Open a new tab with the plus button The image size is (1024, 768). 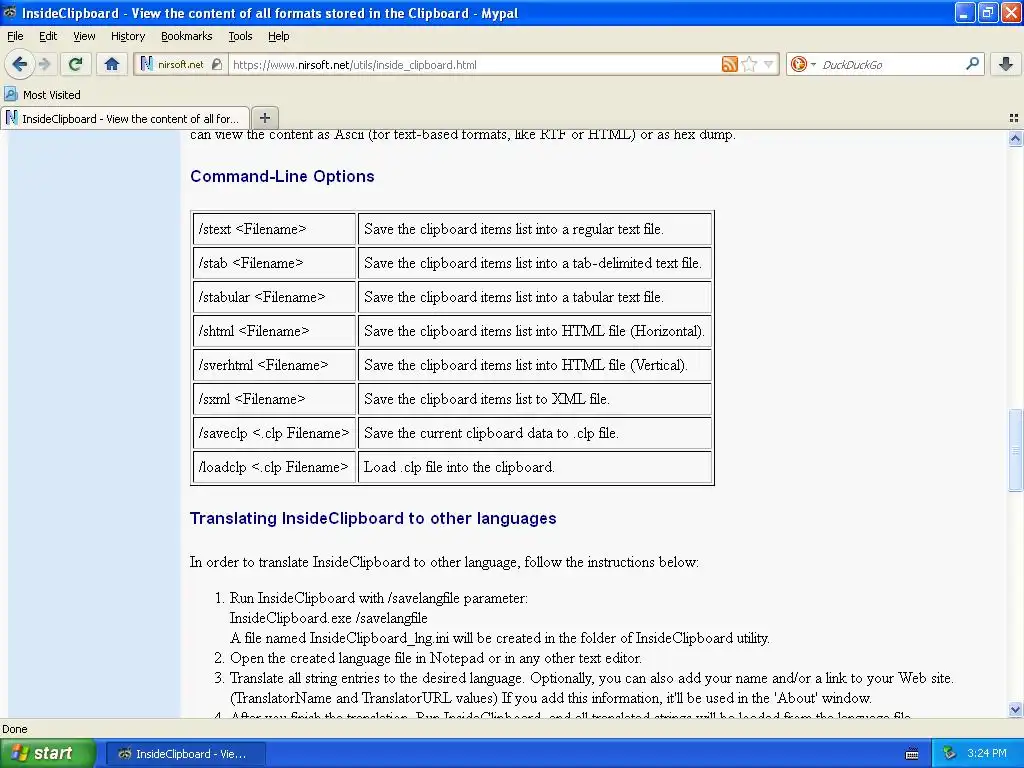click(x=264, y=118)
